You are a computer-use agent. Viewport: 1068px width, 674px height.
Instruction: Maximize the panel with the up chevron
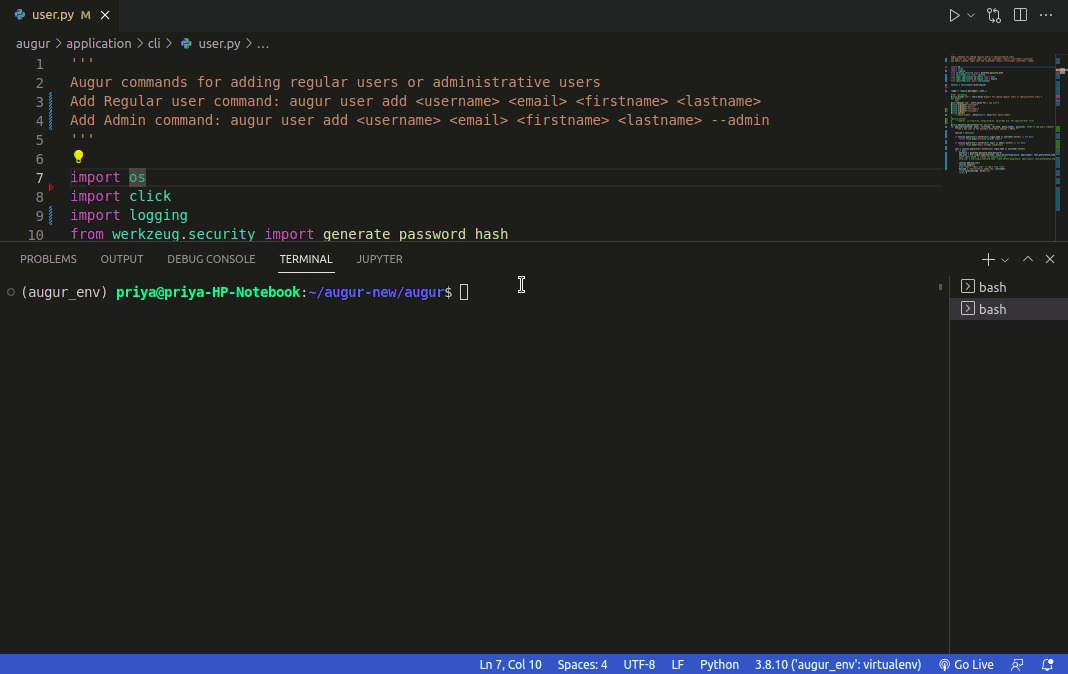click(1028, 259)
